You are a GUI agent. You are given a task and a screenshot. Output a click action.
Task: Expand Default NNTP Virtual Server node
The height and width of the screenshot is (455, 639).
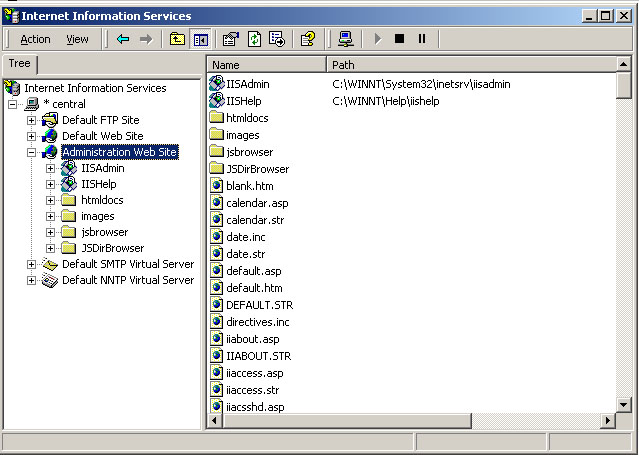[x=31, y=281]
